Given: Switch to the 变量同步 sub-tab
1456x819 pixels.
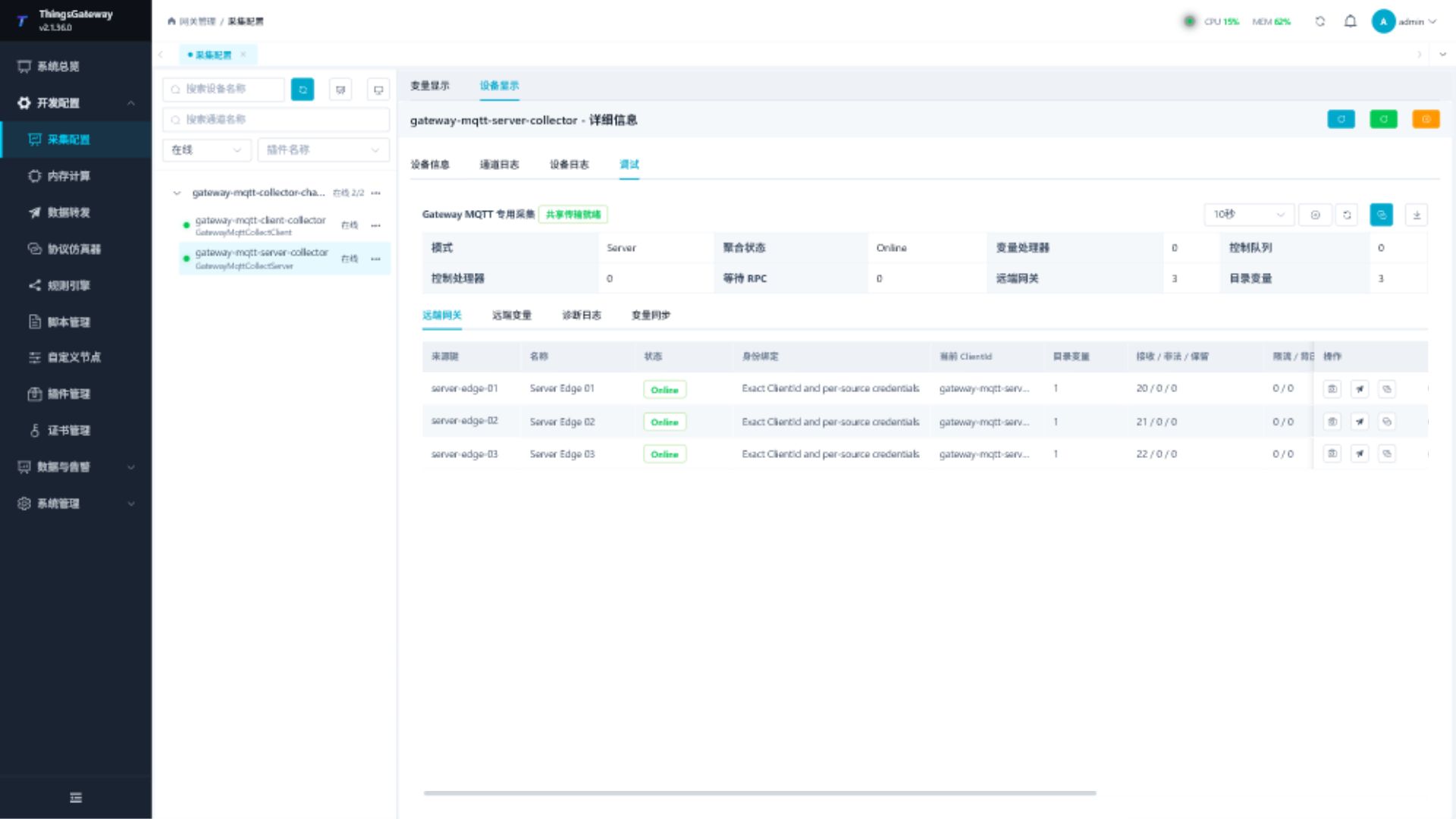Looking at the screenshot, I should [651, 315].
